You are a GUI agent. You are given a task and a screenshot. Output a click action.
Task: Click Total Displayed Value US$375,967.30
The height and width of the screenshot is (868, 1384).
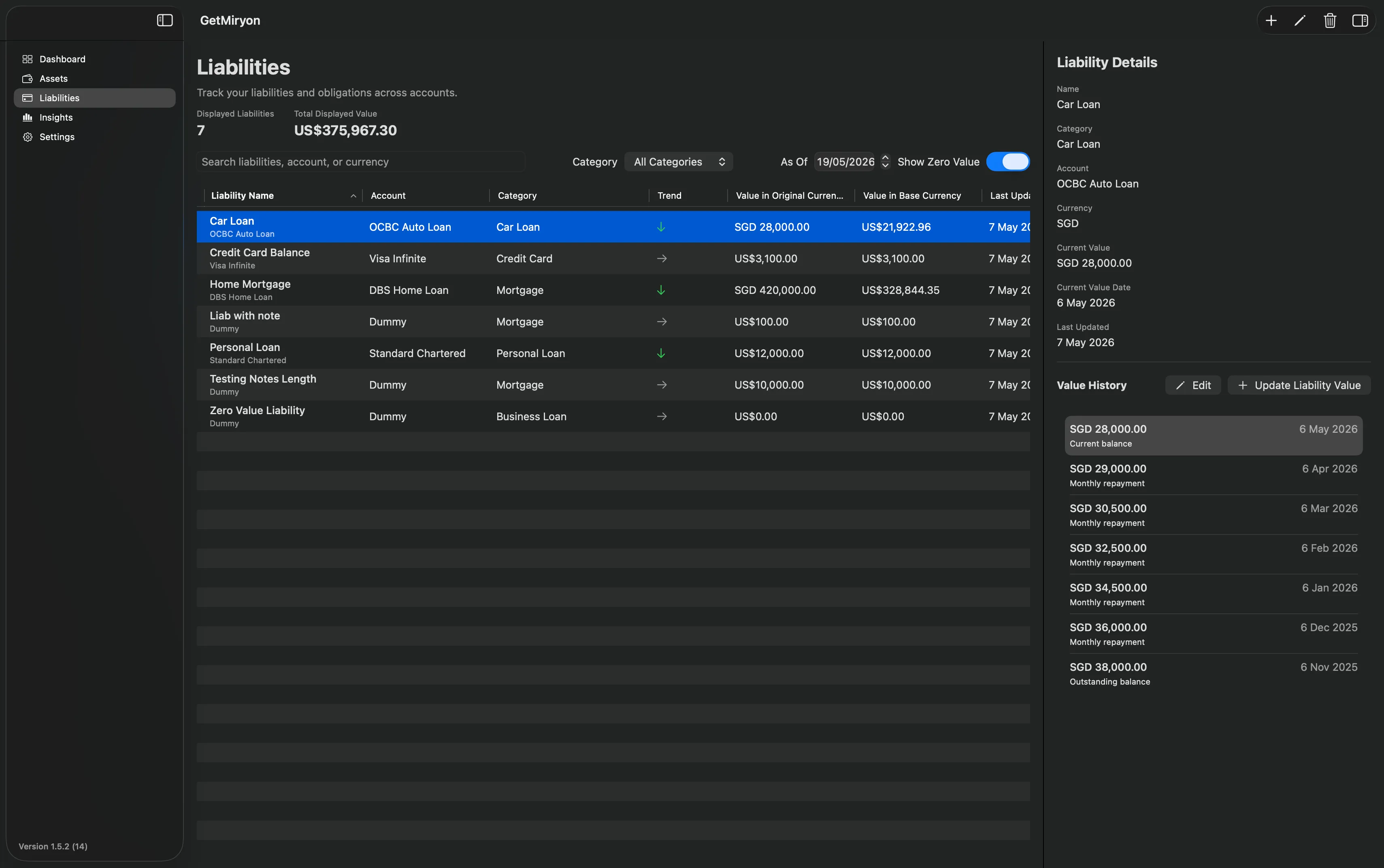[345, 130]
